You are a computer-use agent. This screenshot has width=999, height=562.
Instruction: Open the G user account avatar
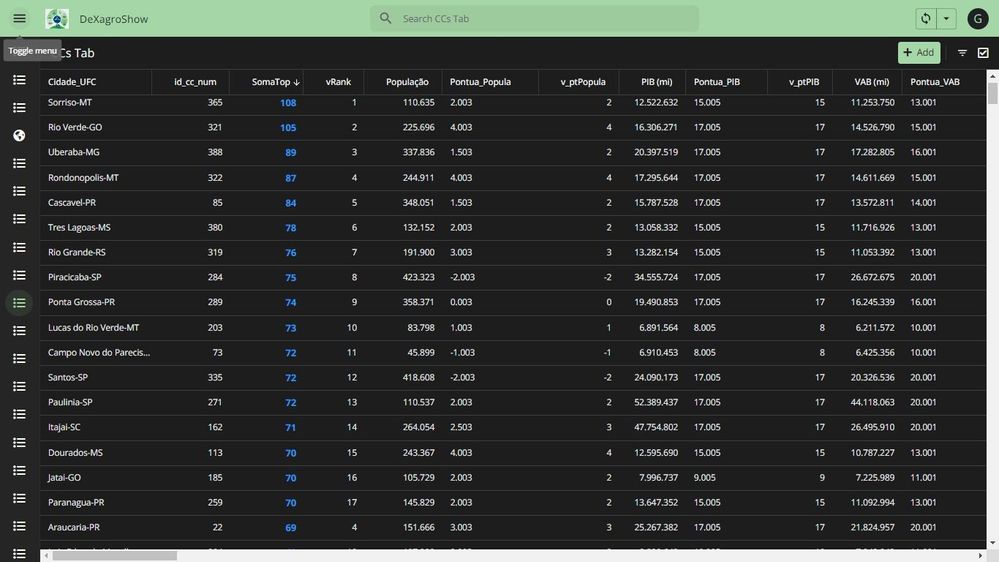point(977,18)
